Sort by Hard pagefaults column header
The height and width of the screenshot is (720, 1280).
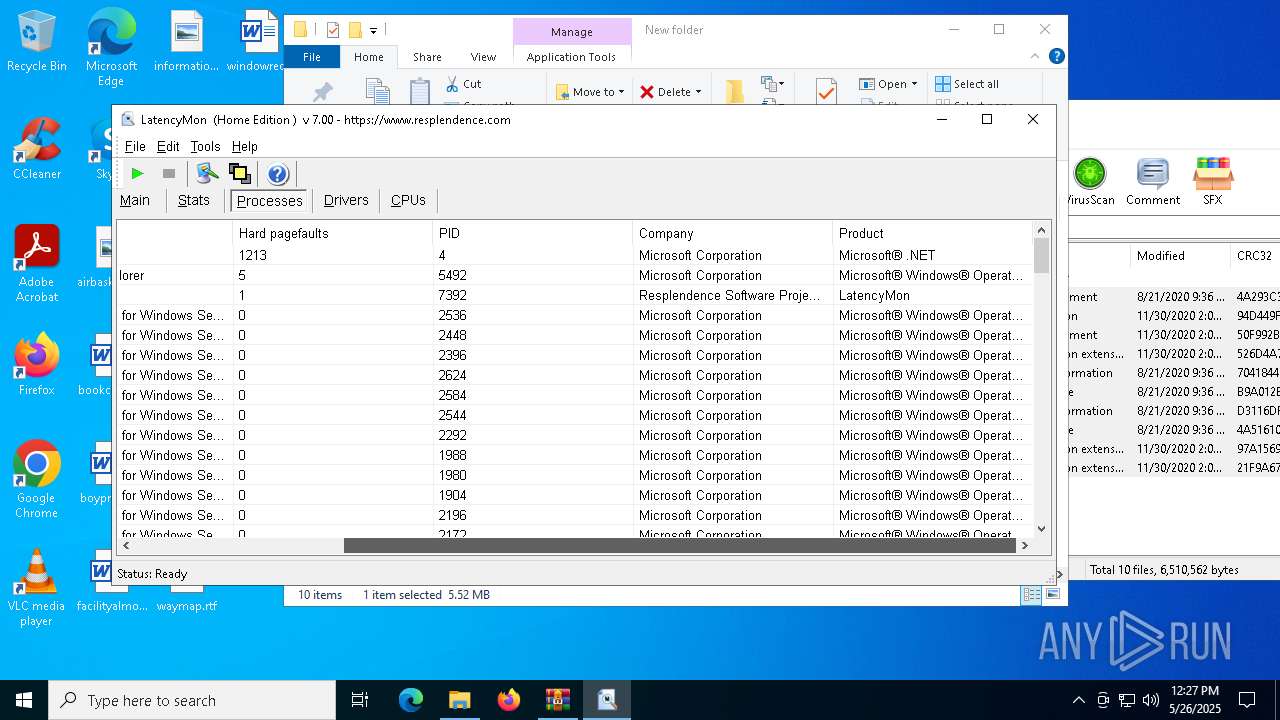332,233
